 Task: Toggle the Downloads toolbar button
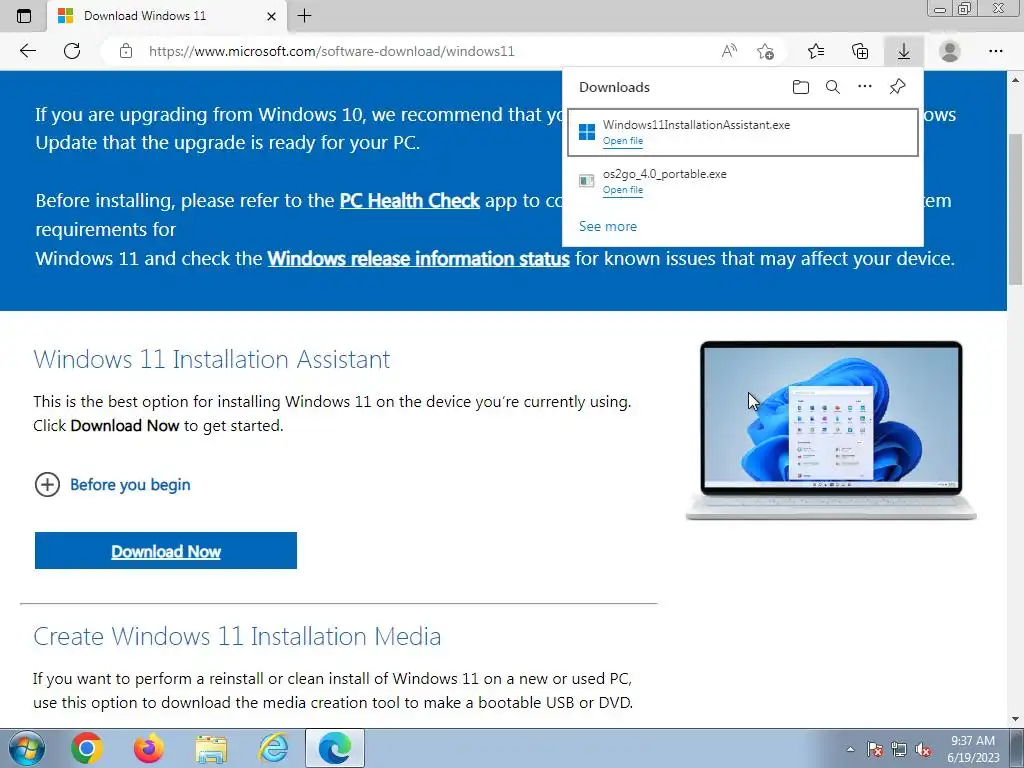[x=904, y=51]
